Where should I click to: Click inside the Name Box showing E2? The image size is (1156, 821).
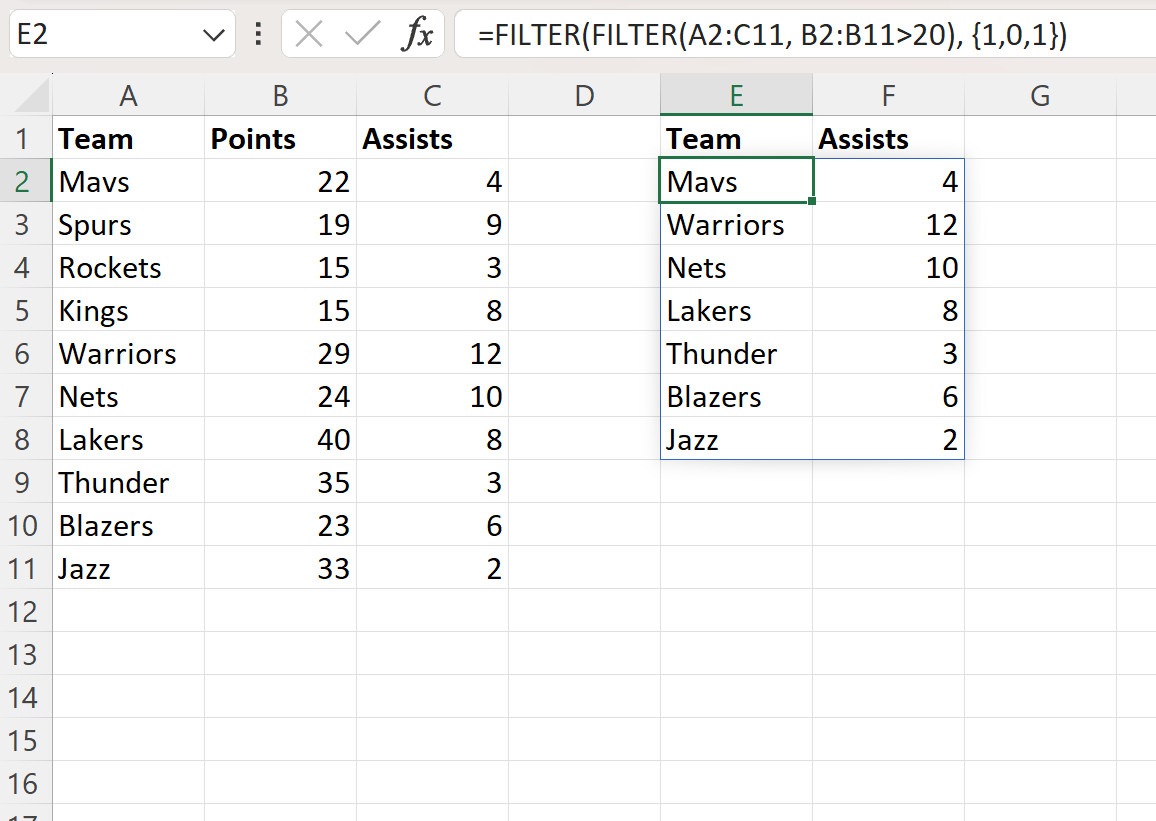tap(100, 36)
